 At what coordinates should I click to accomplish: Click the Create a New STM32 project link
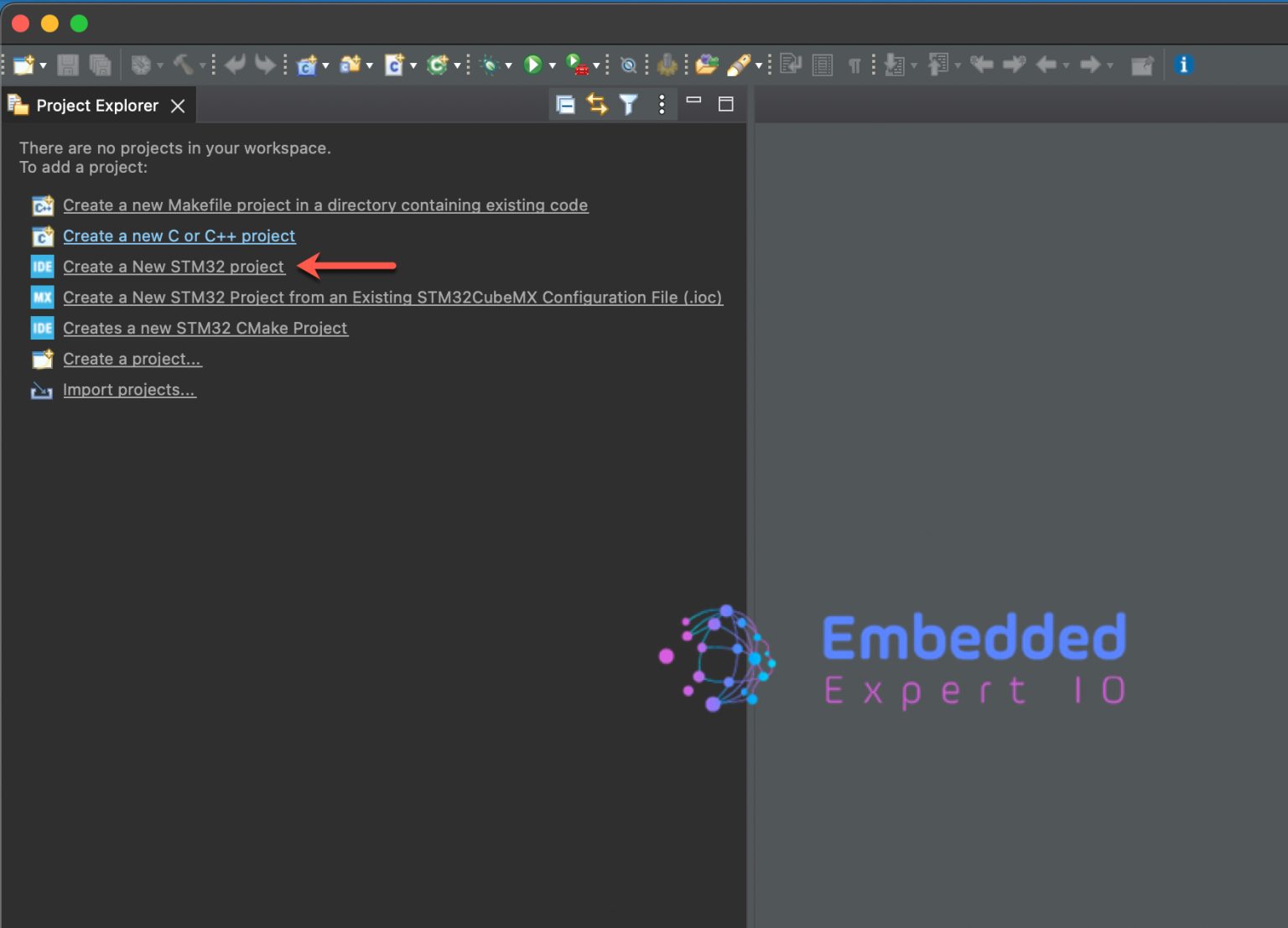tap(174, 267)
